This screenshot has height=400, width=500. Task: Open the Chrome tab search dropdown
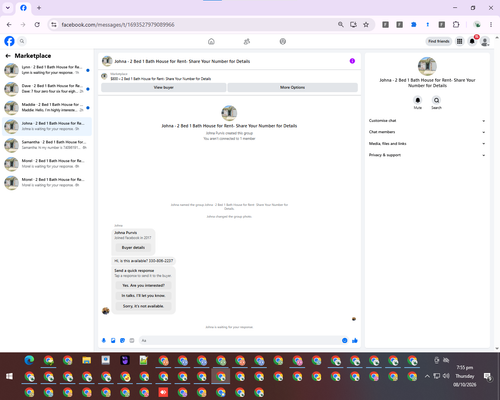(x=8, y=8)
